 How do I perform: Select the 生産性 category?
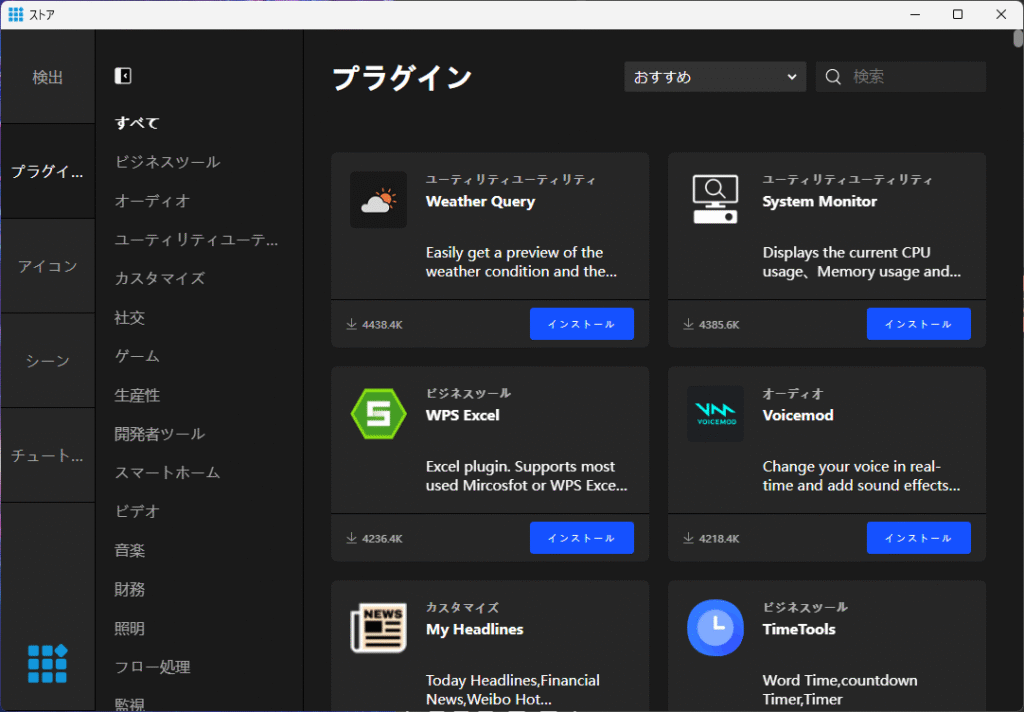[137, 395]
